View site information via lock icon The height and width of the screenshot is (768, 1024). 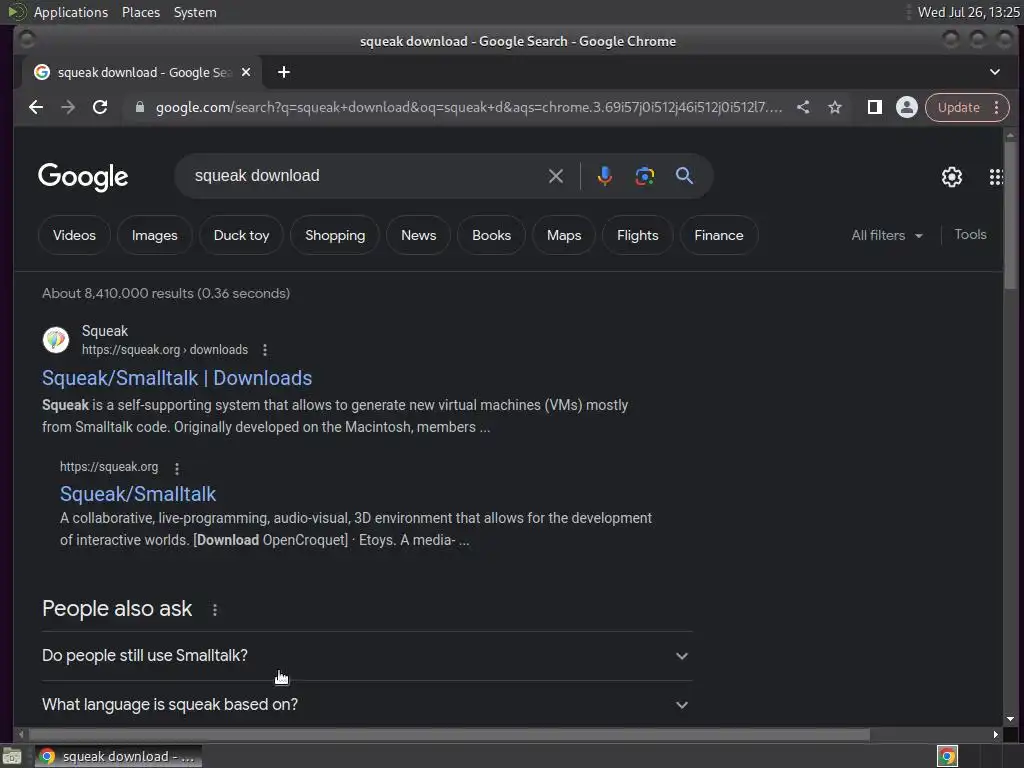(140, 107)
